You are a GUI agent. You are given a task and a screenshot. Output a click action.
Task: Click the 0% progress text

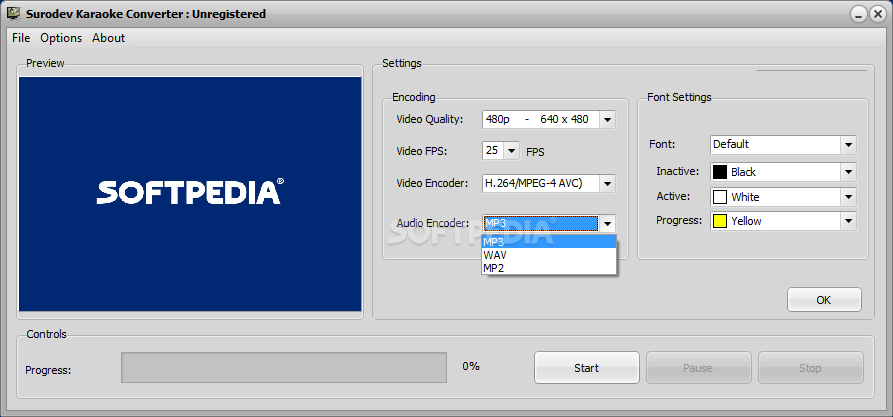[x=471, y=366]
